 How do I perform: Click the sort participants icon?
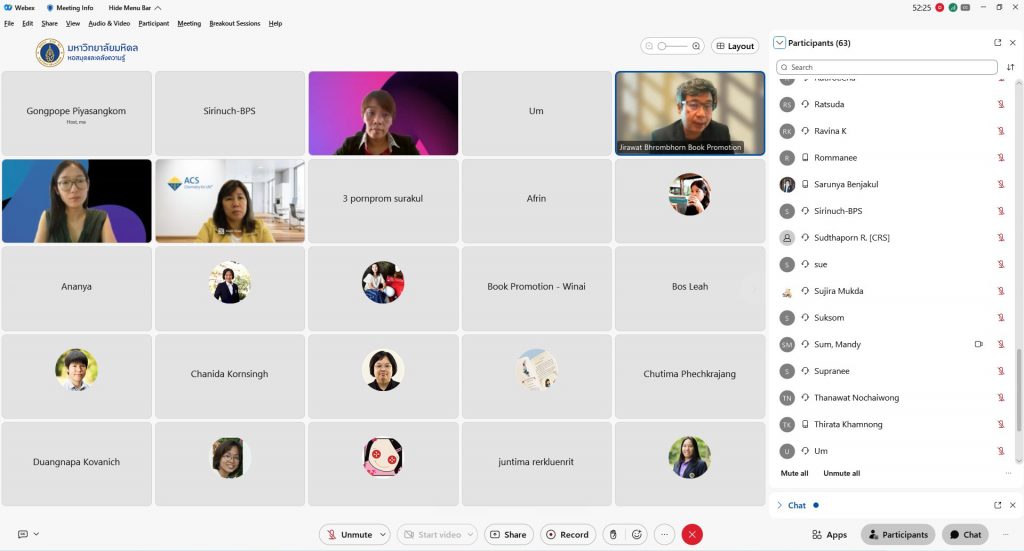(1010, 67)
